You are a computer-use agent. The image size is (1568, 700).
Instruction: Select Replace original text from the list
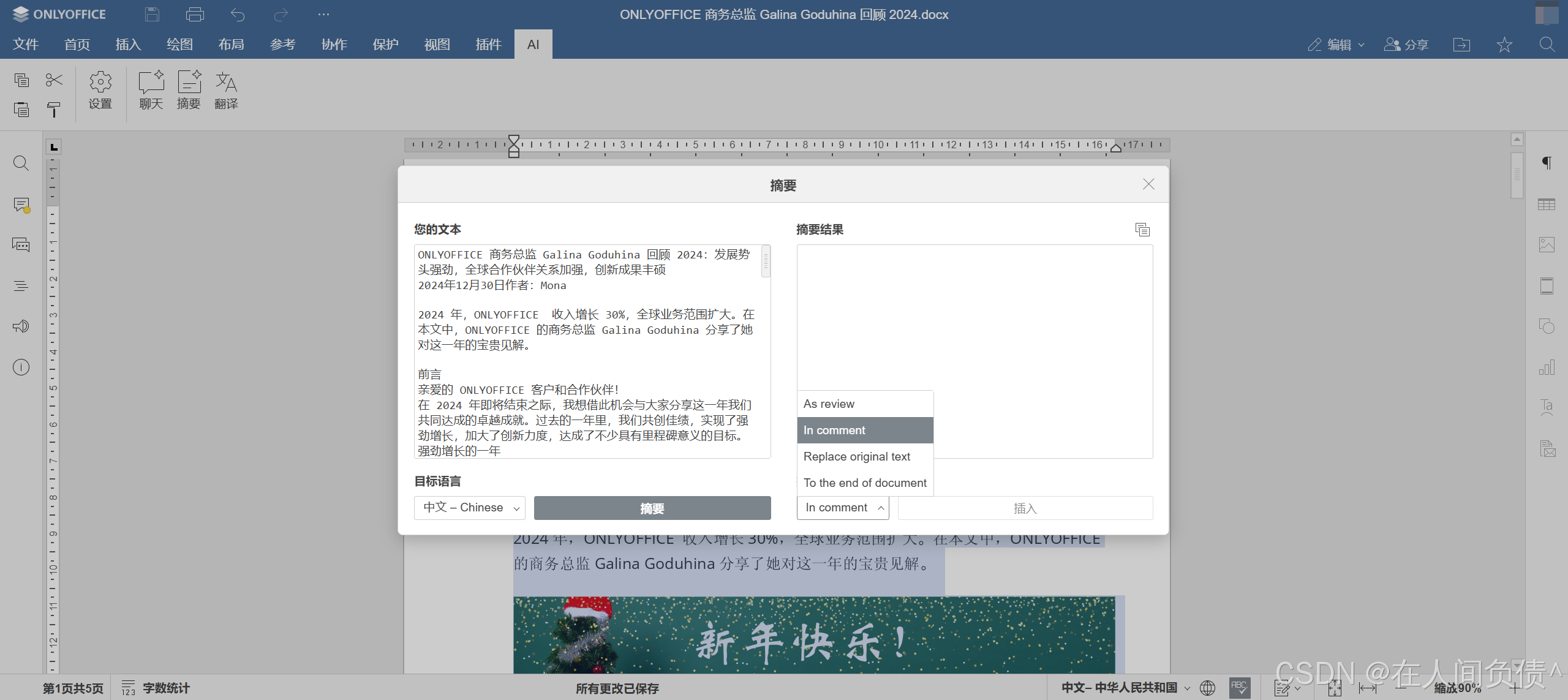tap(856, 456)
